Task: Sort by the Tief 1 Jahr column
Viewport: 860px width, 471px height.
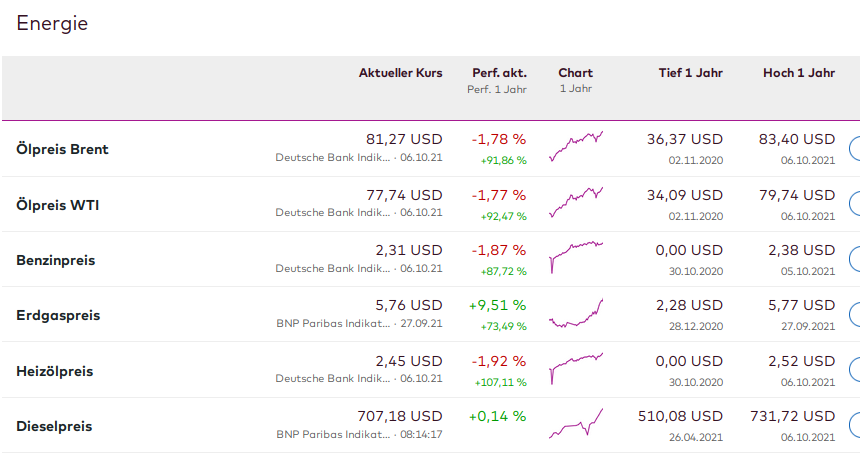Action: 690,73
